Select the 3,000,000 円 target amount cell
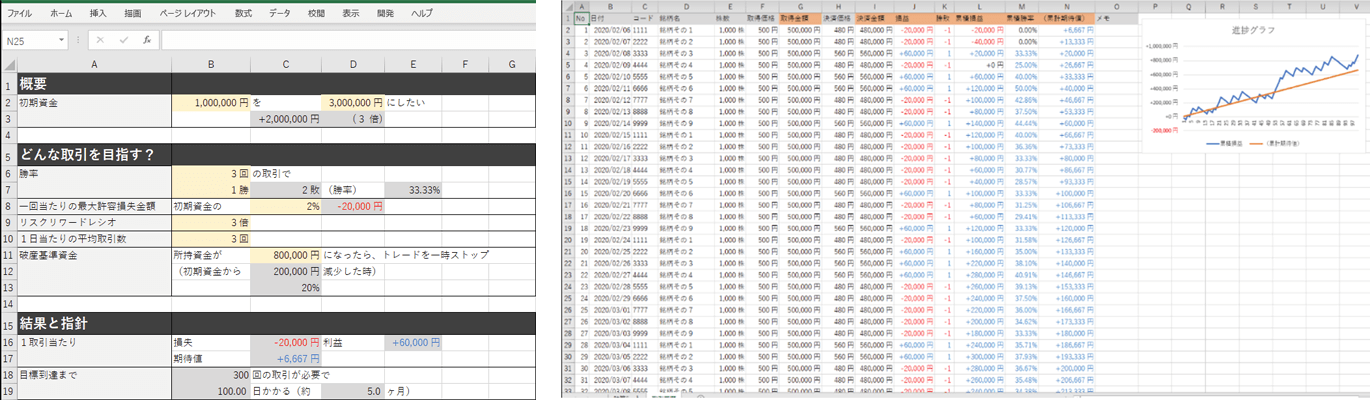The image size is (1370, 400). pos(353,102)
